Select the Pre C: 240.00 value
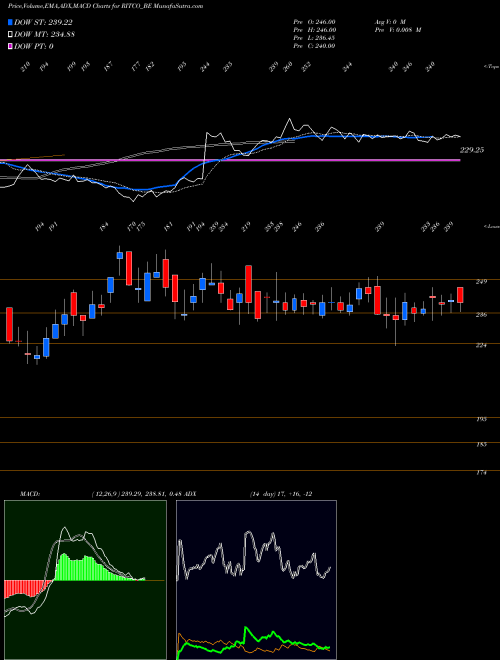500x660 pixels. [314, 46]
